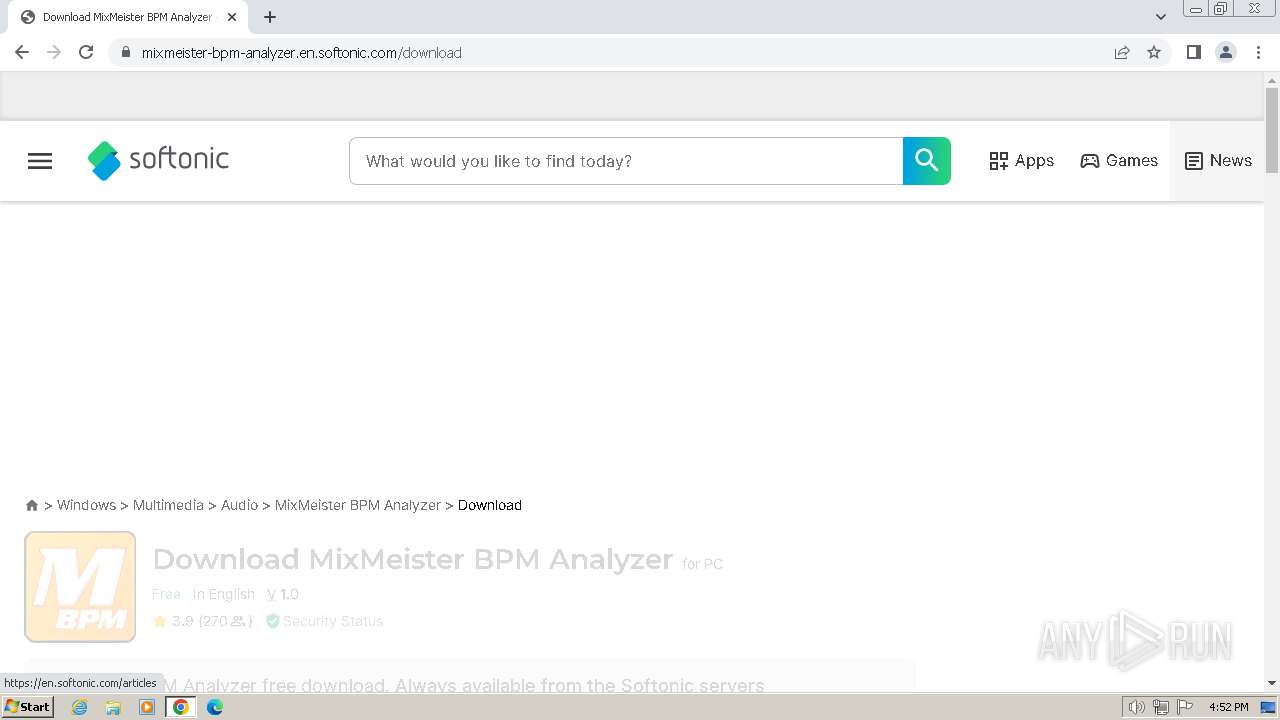The height and width of the screenshot is (720, 1280).
Task: Click the scrollbar down arrow
Action: point(1272,682)
